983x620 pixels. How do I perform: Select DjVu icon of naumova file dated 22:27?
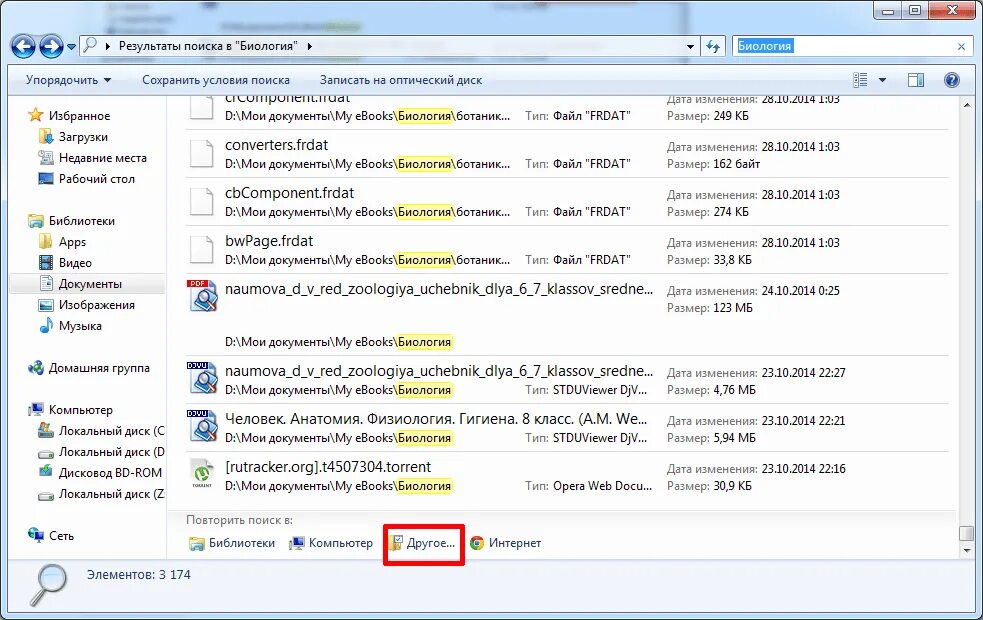pos(202,378)
